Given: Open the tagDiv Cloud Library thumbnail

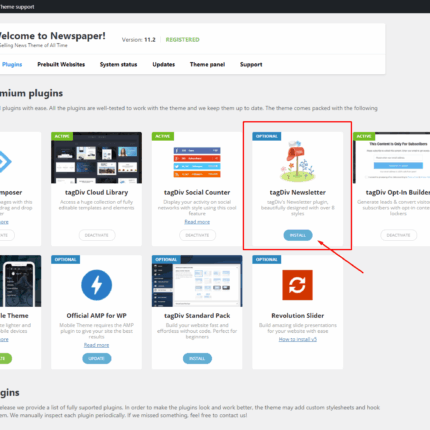Looking at the screenshot, I should click(96, 158).
